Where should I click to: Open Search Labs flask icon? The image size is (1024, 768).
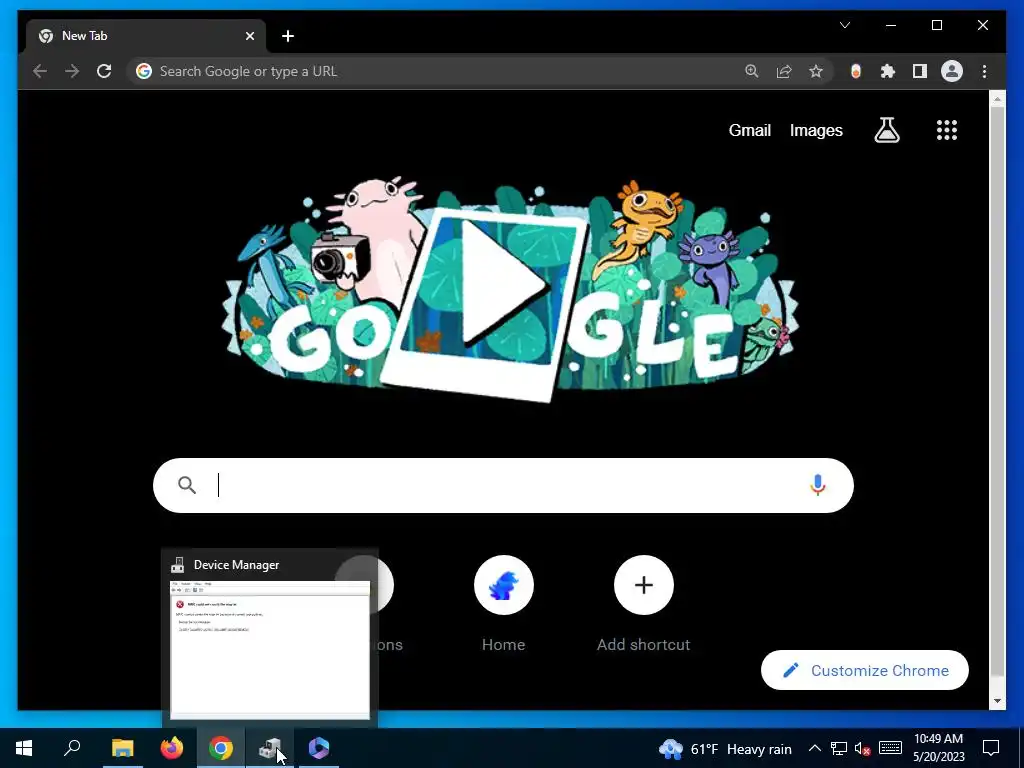tap(887, 131)
